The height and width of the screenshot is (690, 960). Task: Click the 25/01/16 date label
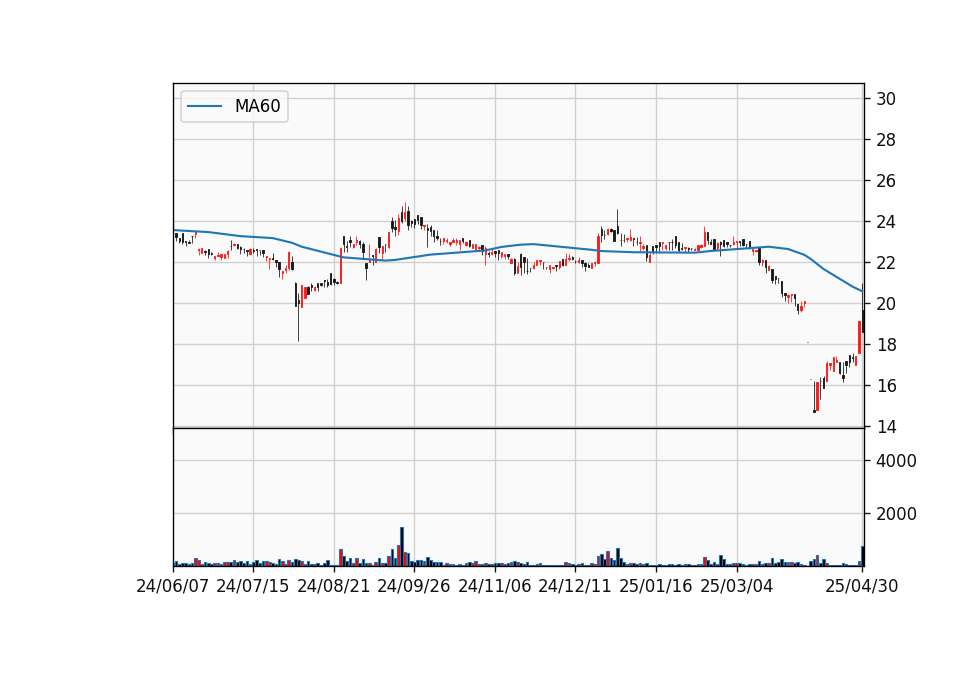pyautogui.click(x=656, y=586)
